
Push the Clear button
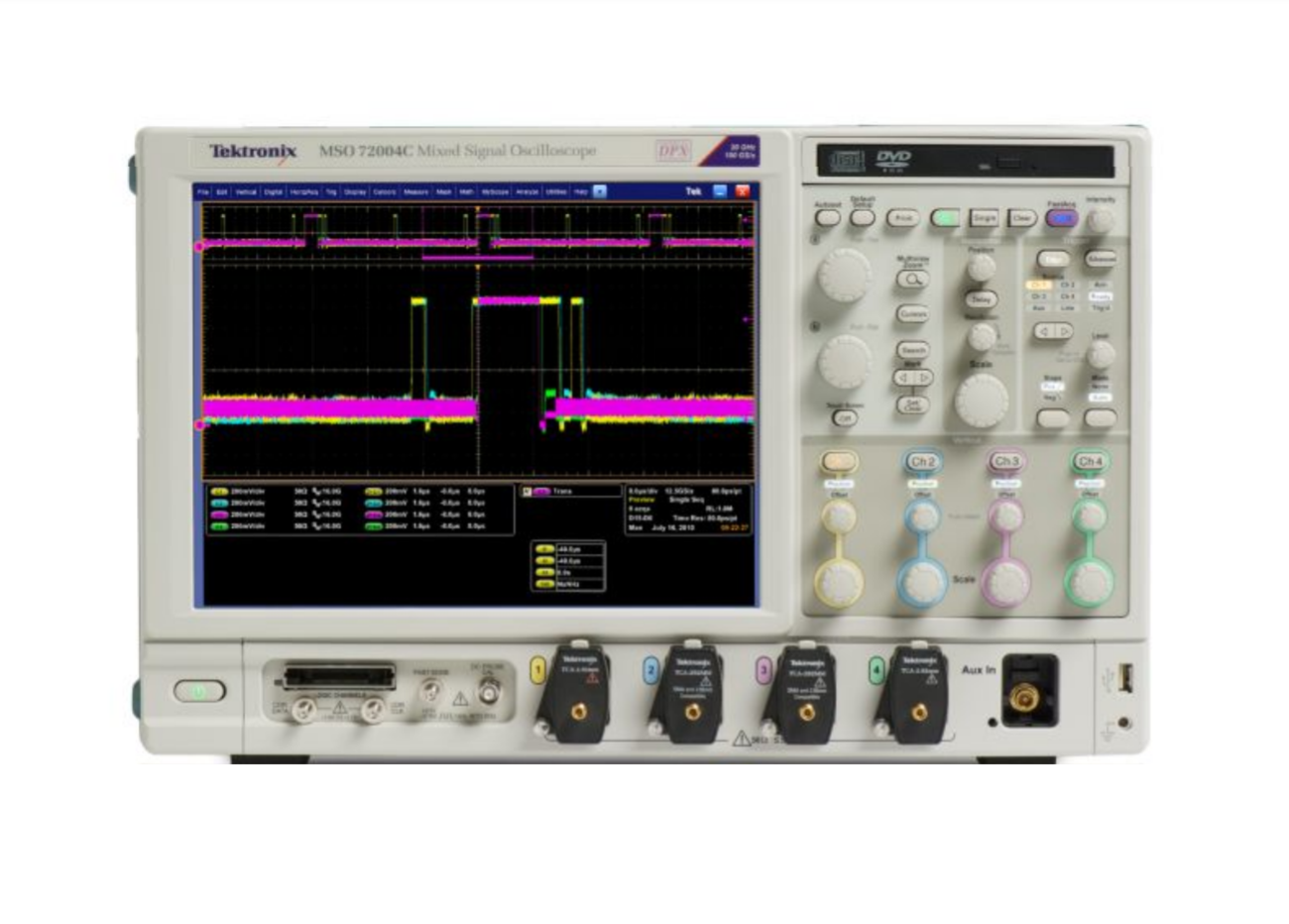click(x=1022, y=218)
